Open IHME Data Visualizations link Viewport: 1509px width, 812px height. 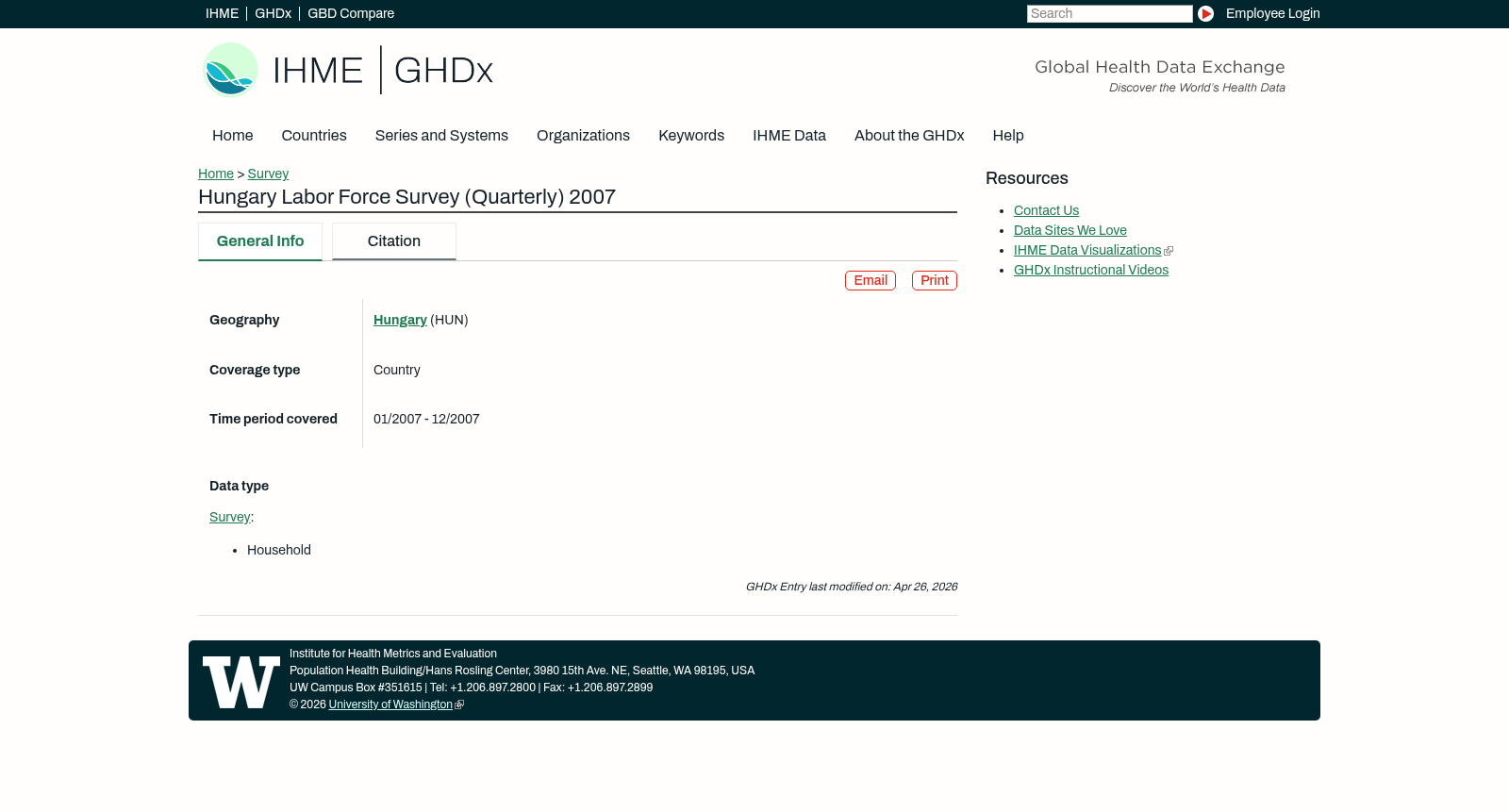[x=1087, y=251]
